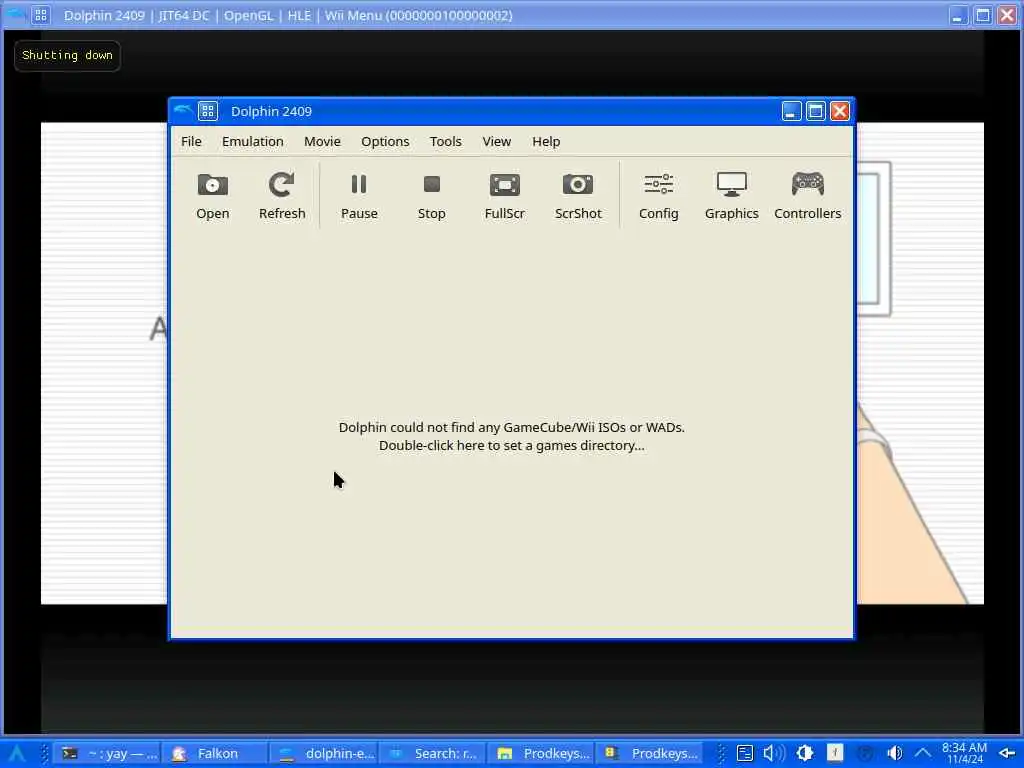Minimize the Dolphin 2409 window
Image resolution: width=1024 pixels, height=768 pixels.
[791, 112]
